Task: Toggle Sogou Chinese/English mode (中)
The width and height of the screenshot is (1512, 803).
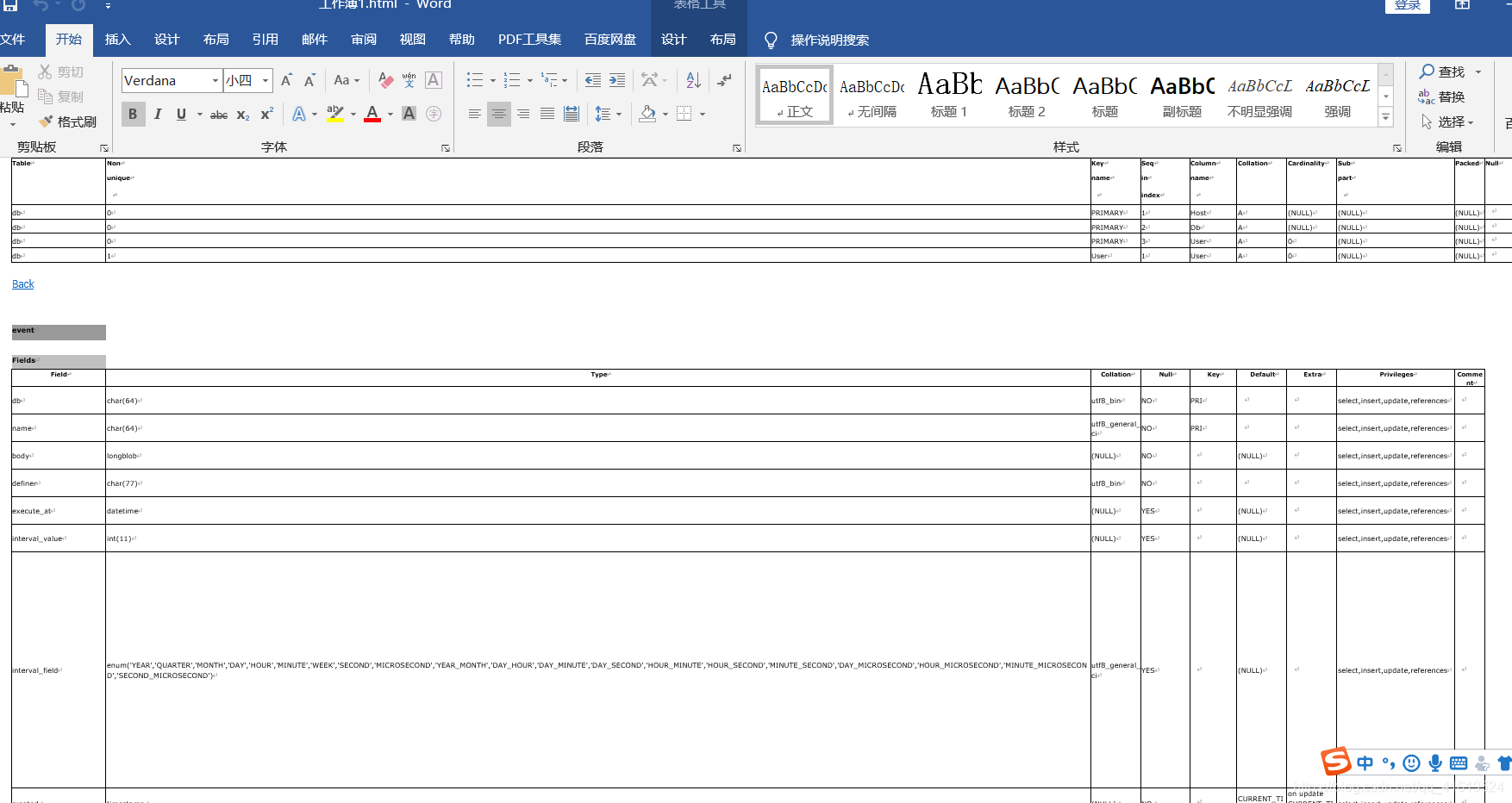Action: (x=1365, y=763)
